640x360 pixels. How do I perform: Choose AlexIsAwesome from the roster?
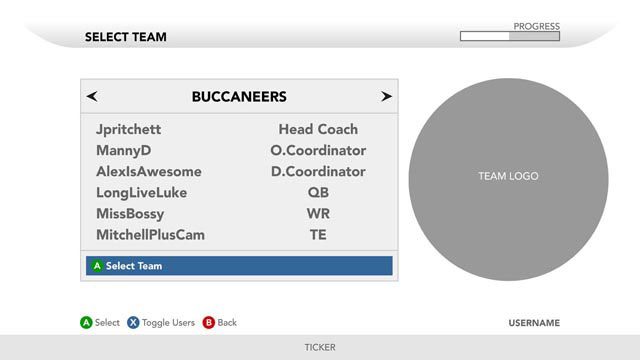coord(149,171)
